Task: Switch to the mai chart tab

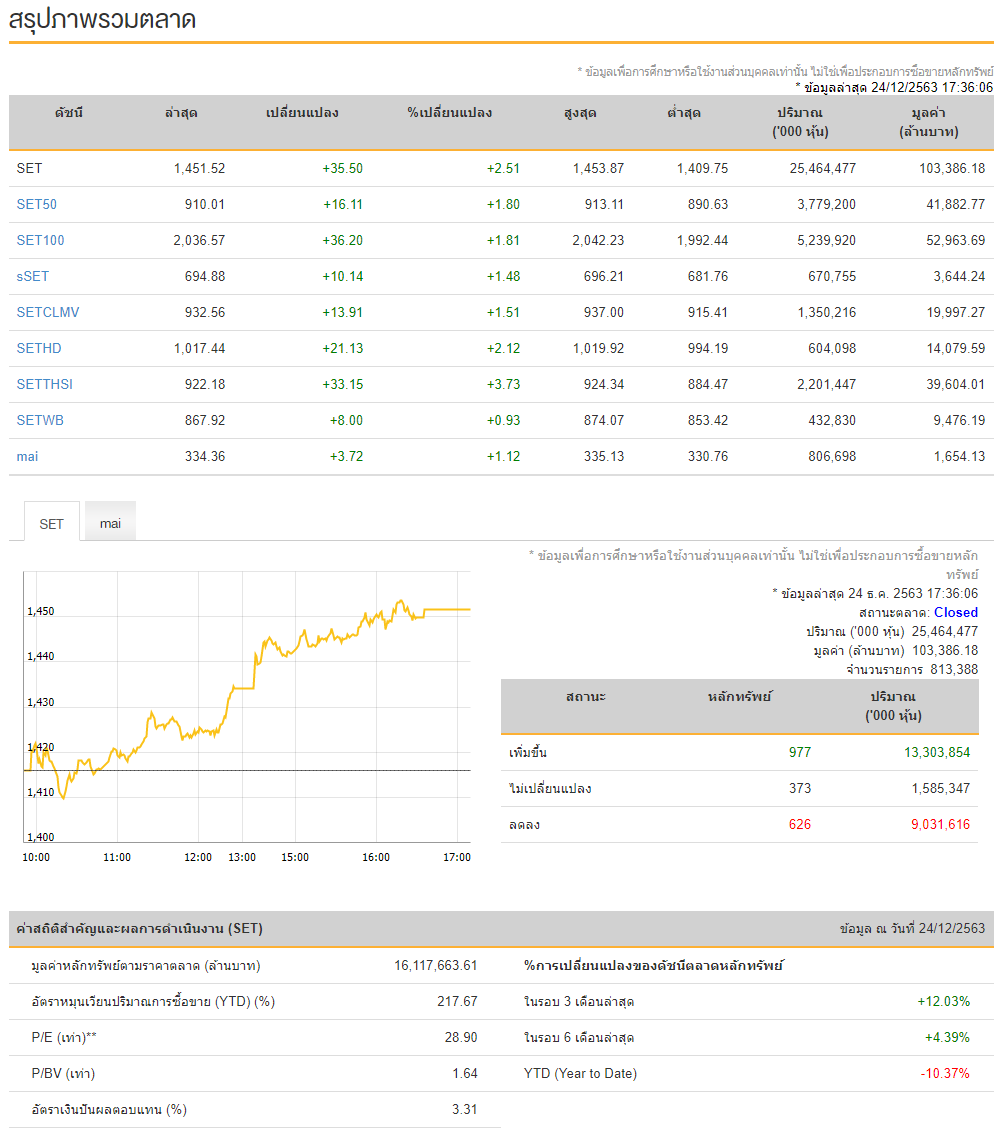Action: click(110, 523)
